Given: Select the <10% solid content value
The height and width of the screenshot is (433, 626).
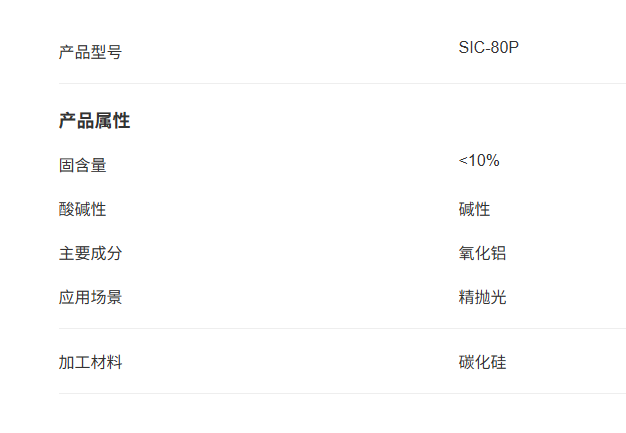Looking at the screenshot, I should pos(479,160).
